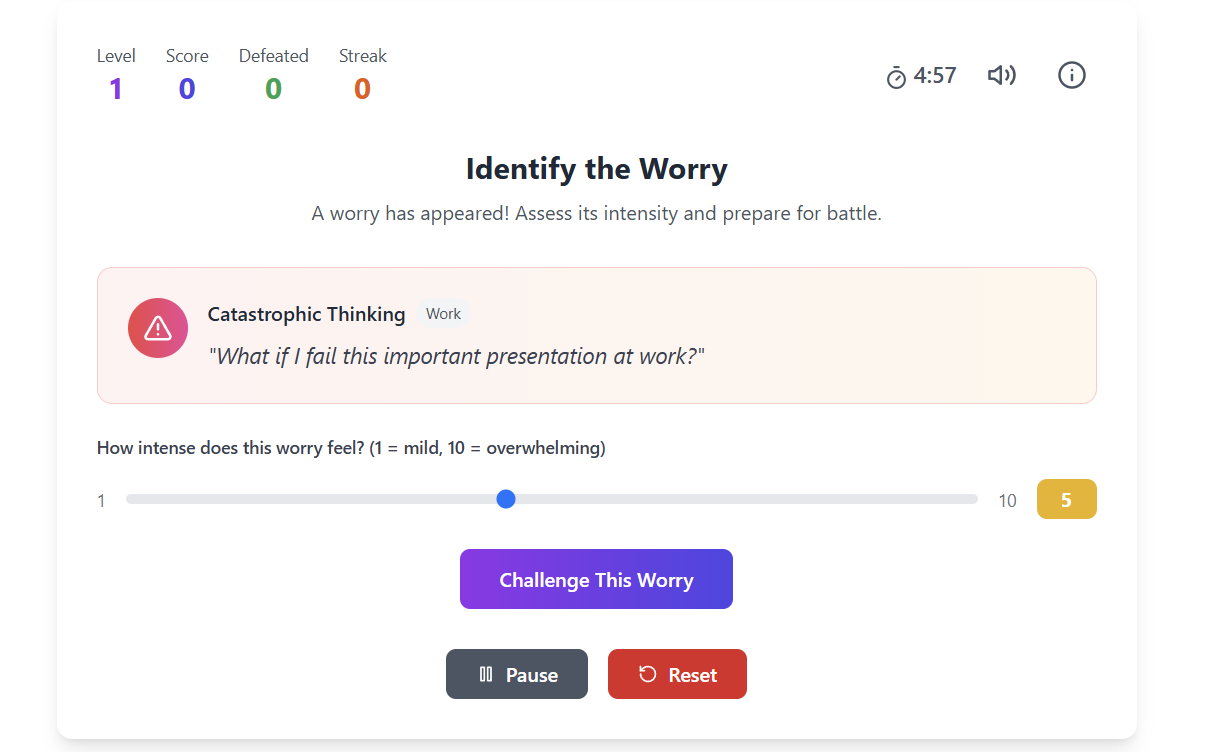Pause the worry battle
Screen dimensions: 1216x752
point(517,673)
